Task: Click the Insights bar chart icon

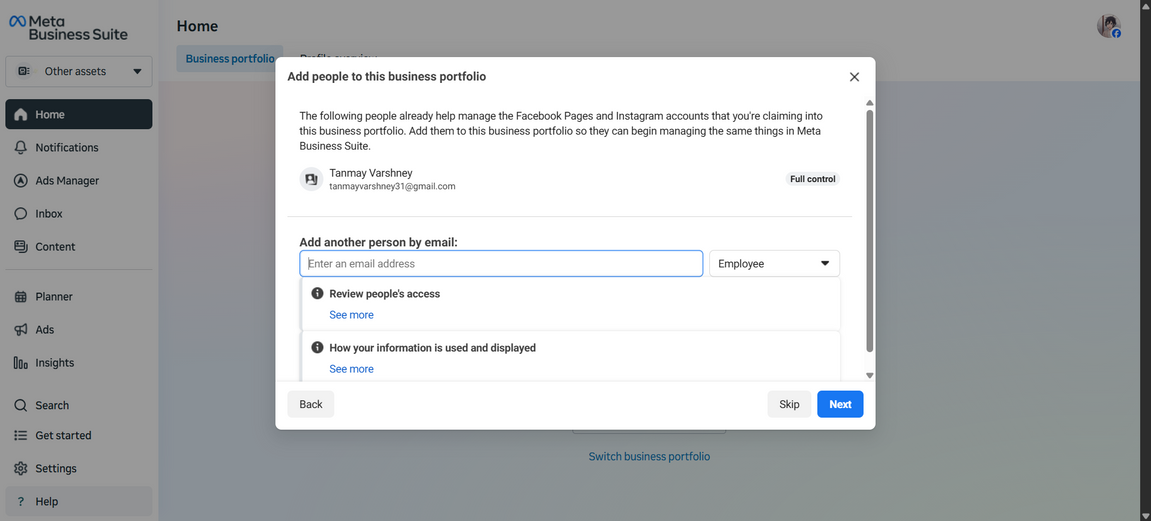Action: click(x=21, y=363)
